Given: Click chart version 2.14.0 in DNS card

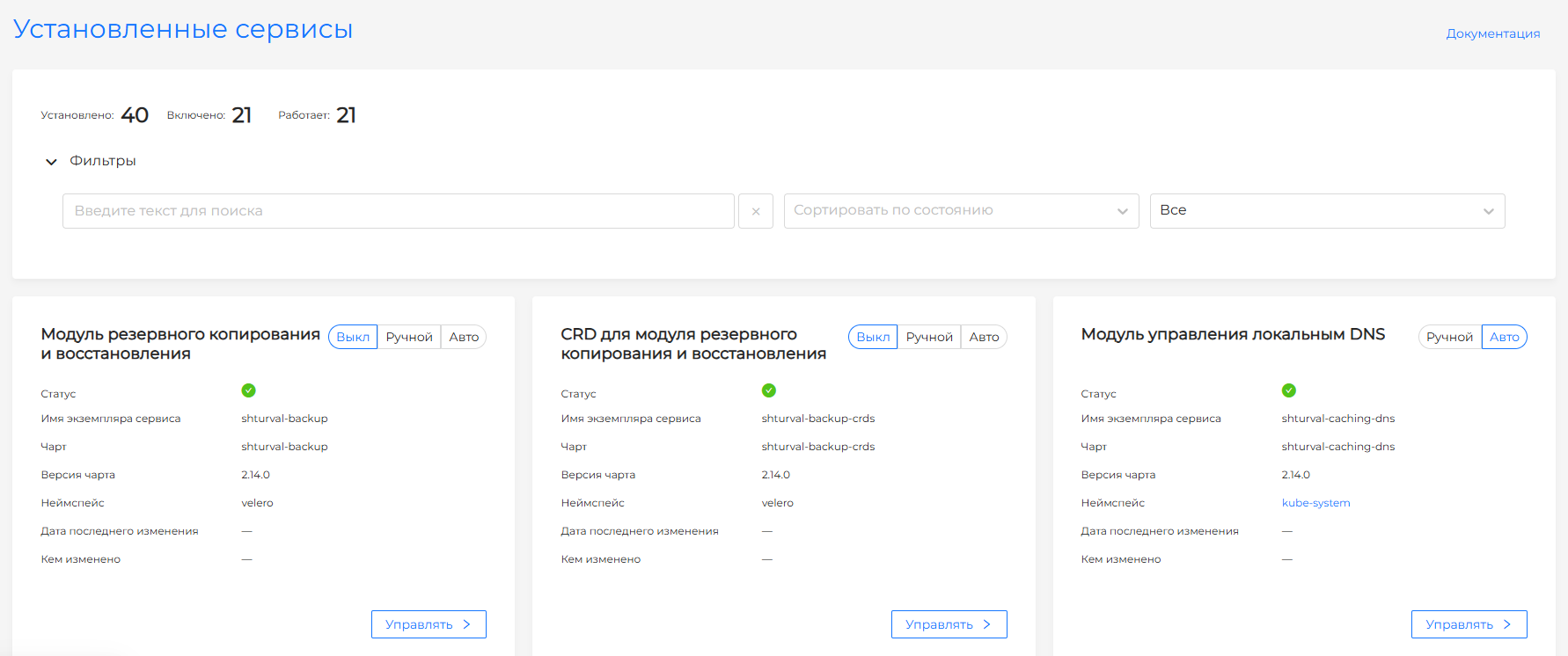Looking at the screenshot, I should [1296, 475].
